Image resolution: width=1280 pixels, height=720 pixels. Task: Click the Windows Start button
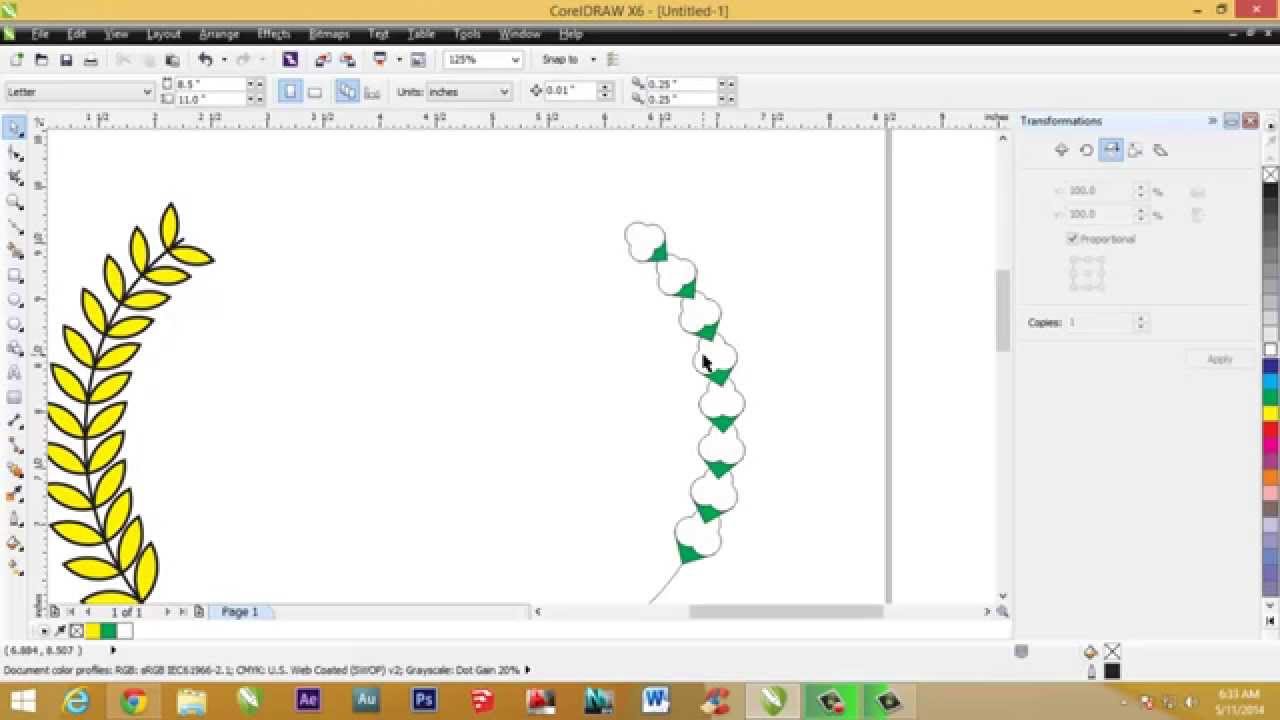[x=24, y=701]
